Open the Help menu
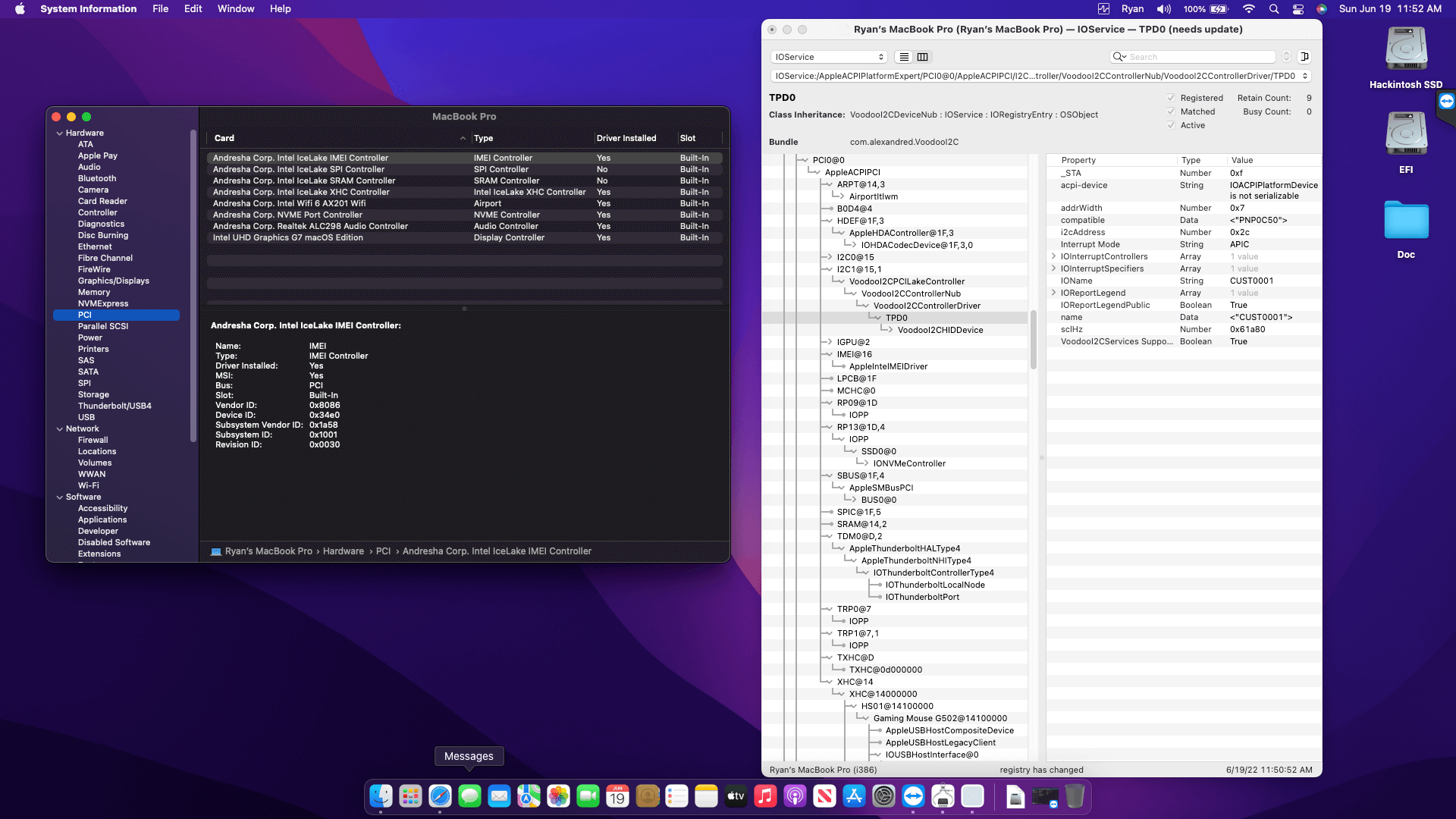The image size is (1456, 819). [281, 9]
